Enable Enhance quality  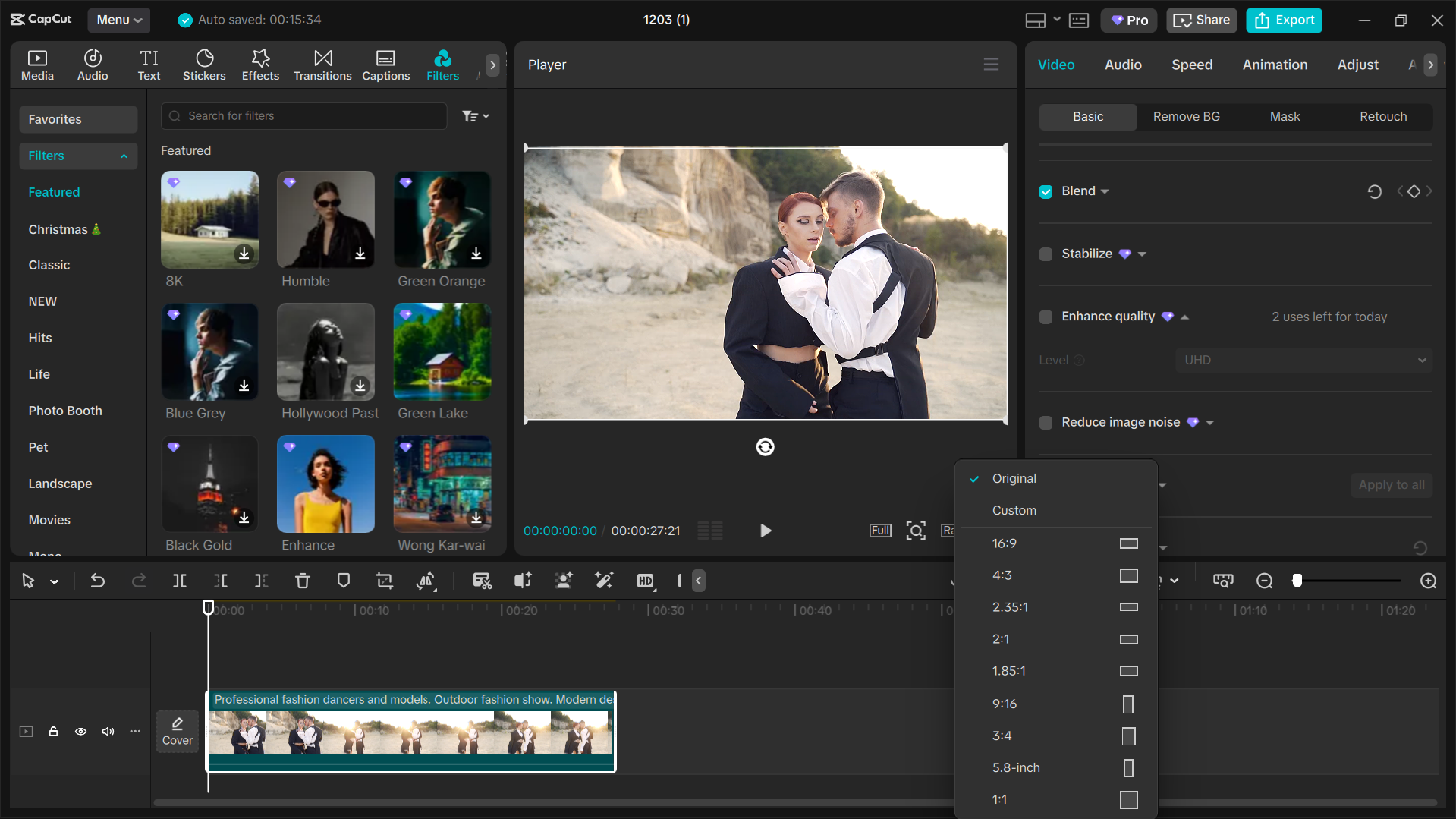point(1046,317)
